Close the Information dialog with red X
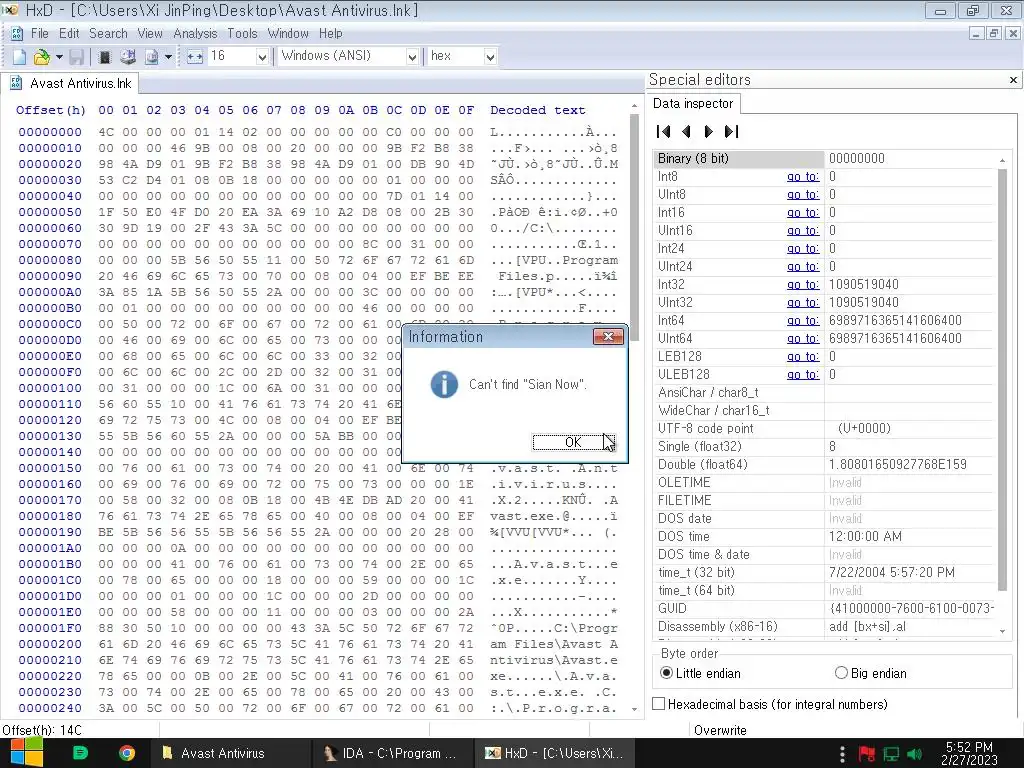 [608, 336]
